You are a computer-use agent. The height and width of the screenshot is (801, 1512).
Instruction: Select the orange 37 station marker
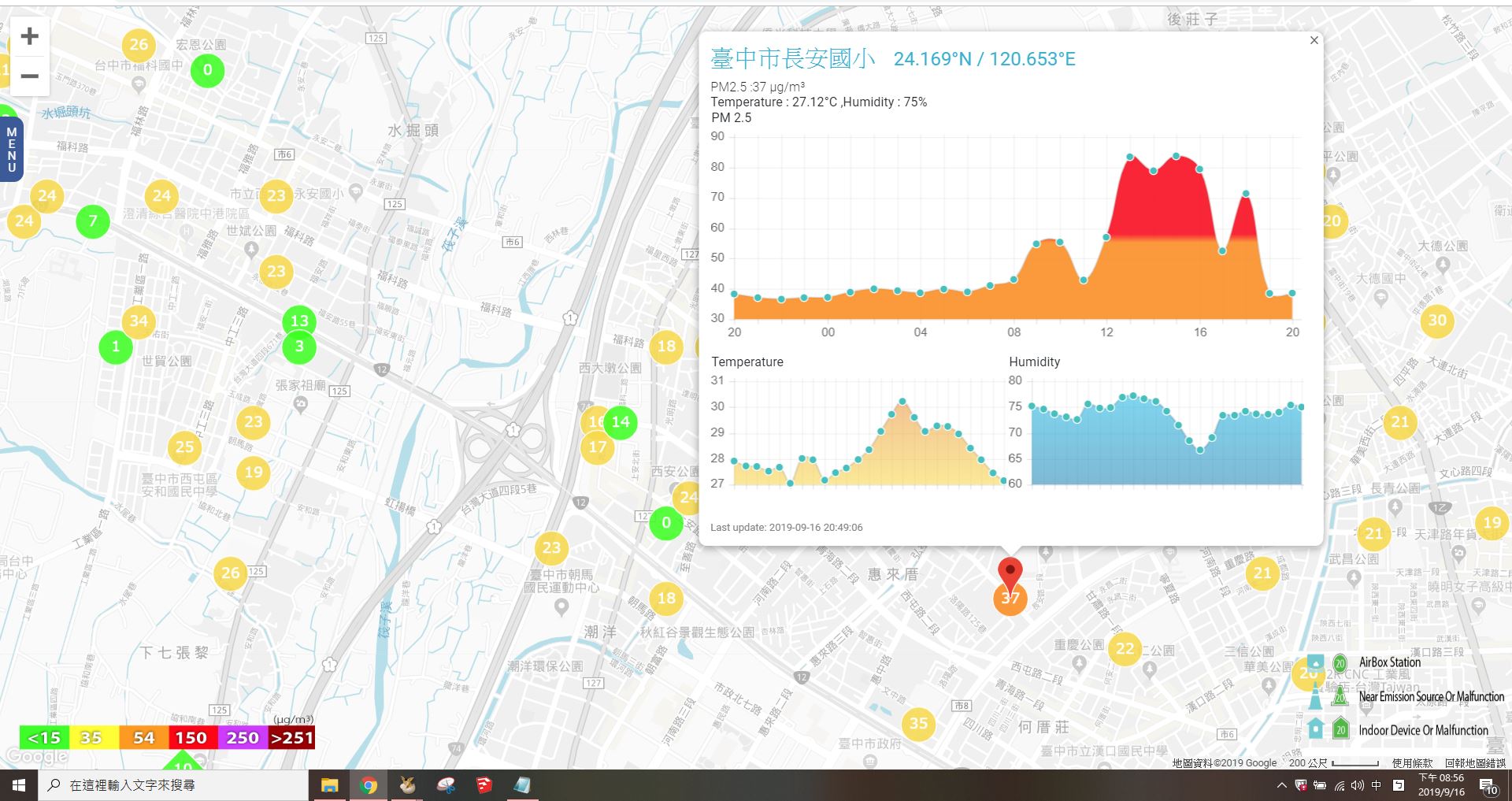click(x=1010, y=599)
